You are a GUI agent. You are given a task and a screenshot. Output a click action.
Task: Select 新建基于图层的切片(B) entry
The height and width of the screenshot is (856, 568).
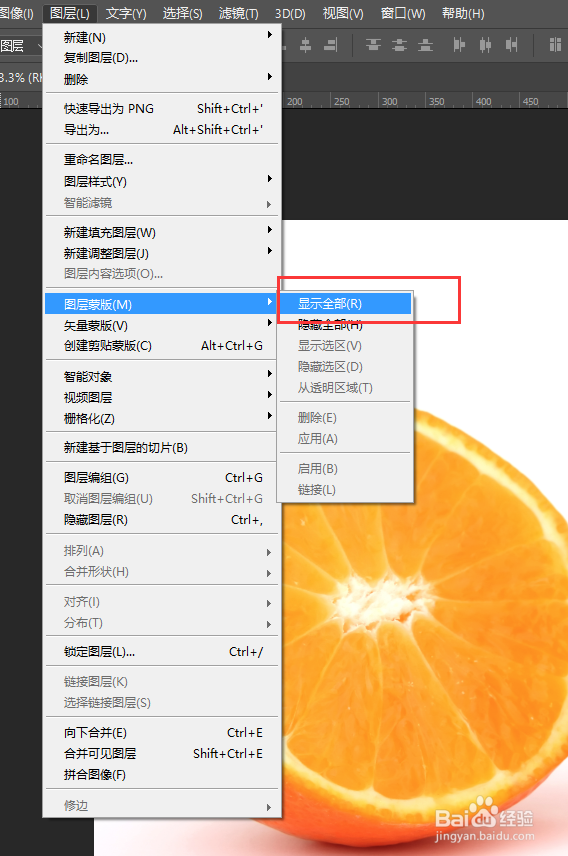click(x=162, y=448)
